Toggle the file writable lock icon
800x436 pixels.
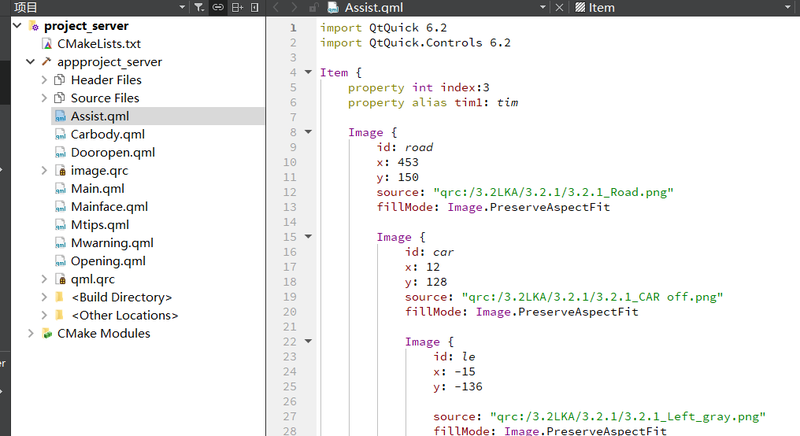[313, 8]
